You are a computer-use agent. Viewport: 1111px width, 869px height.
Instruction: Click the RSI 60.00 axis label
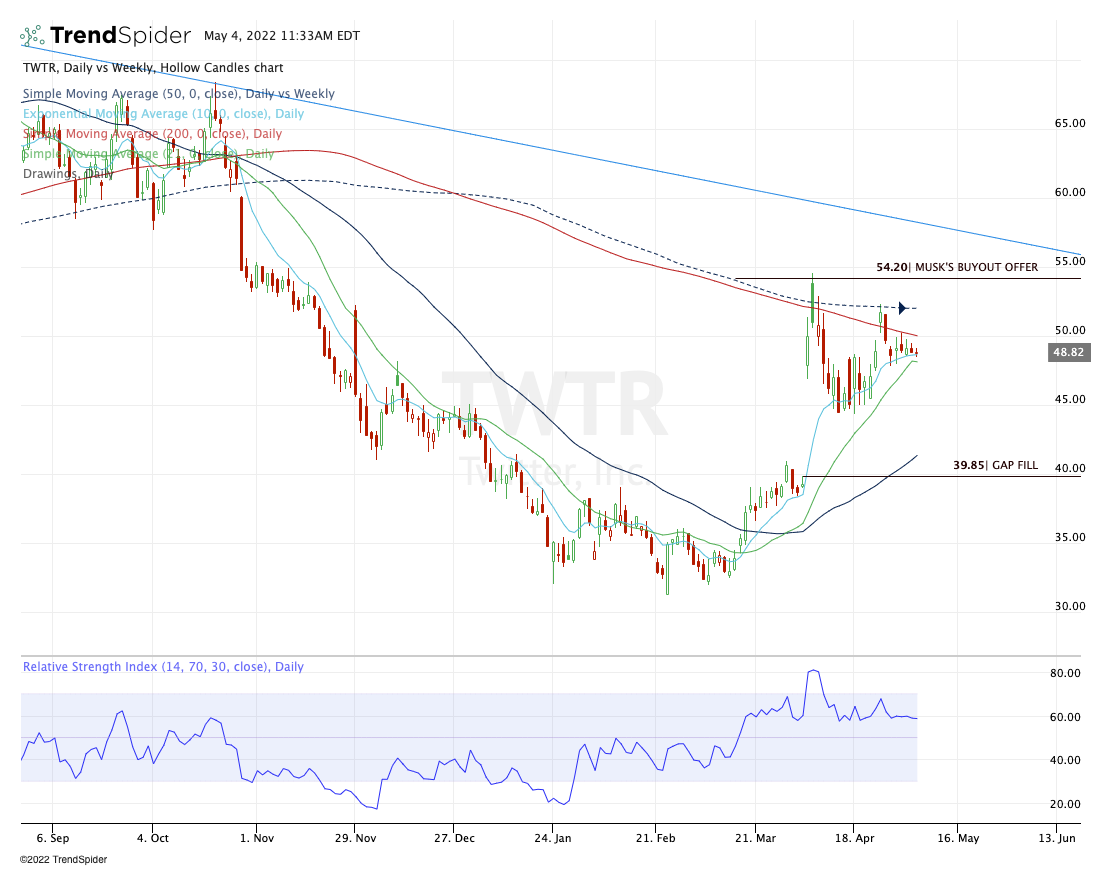click(x=1065, y=717)
